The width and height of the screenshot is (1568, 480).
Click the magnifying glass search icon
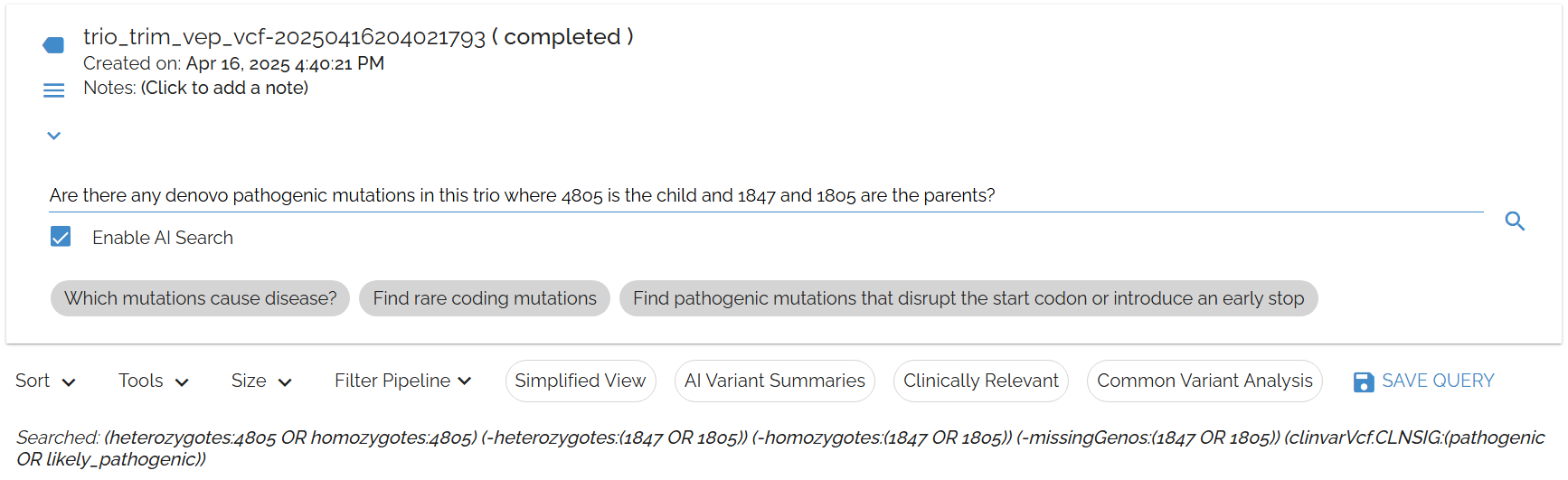point(1515,221)
